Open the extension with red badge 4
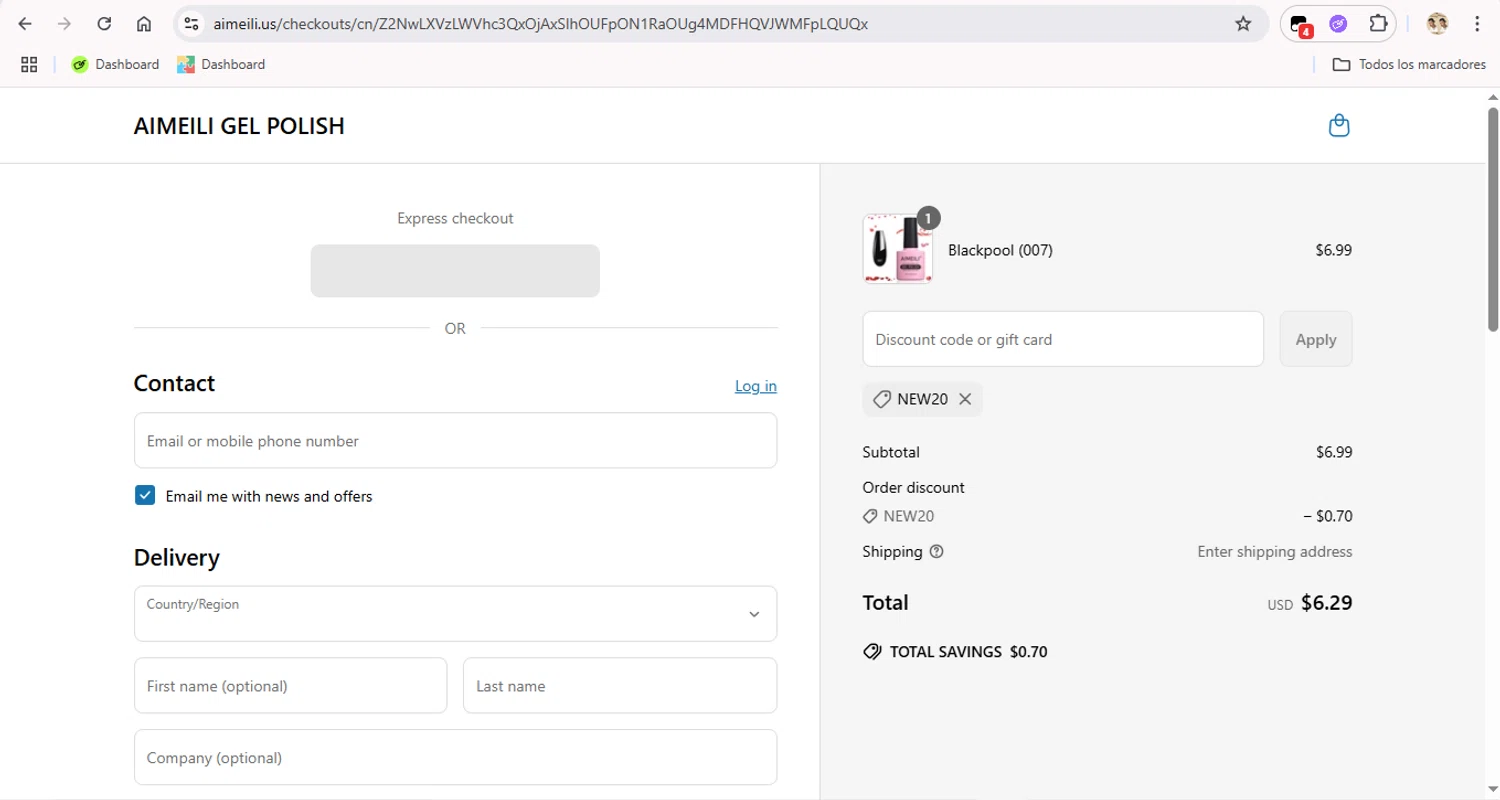Screen dimensions: 1500x800 click(1300, 24)
